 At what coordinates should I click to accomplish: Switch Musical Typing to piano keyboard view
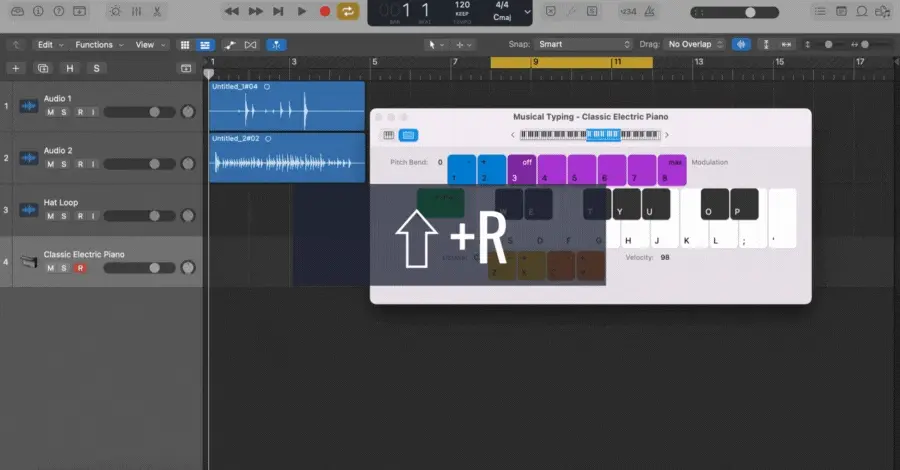[x=389, y=135]
